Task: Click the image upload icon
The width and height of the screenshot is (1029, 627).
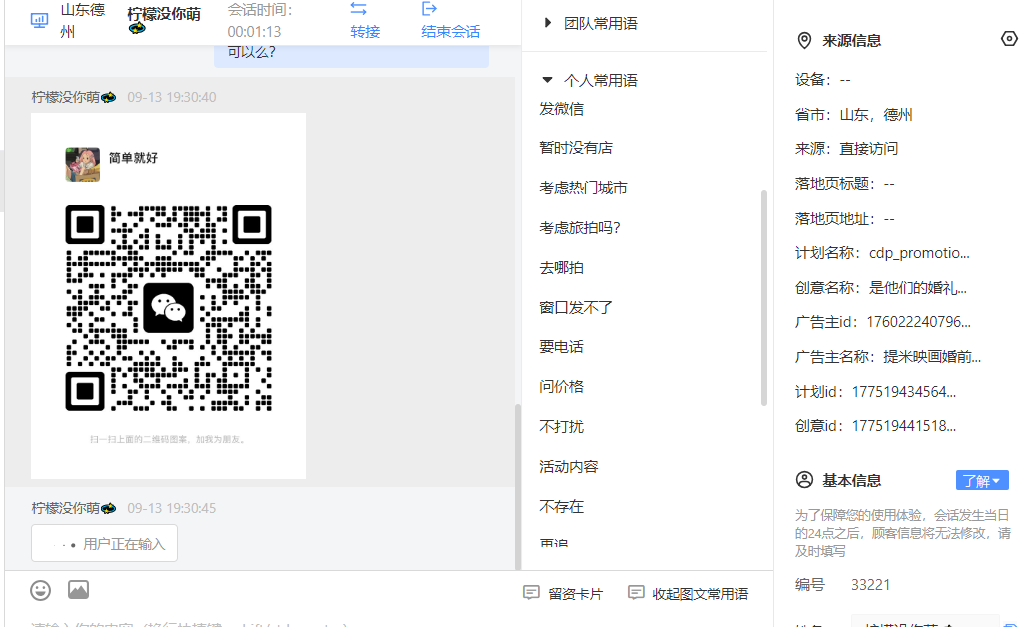Action: pyautogui.click(x=79, y=590)
